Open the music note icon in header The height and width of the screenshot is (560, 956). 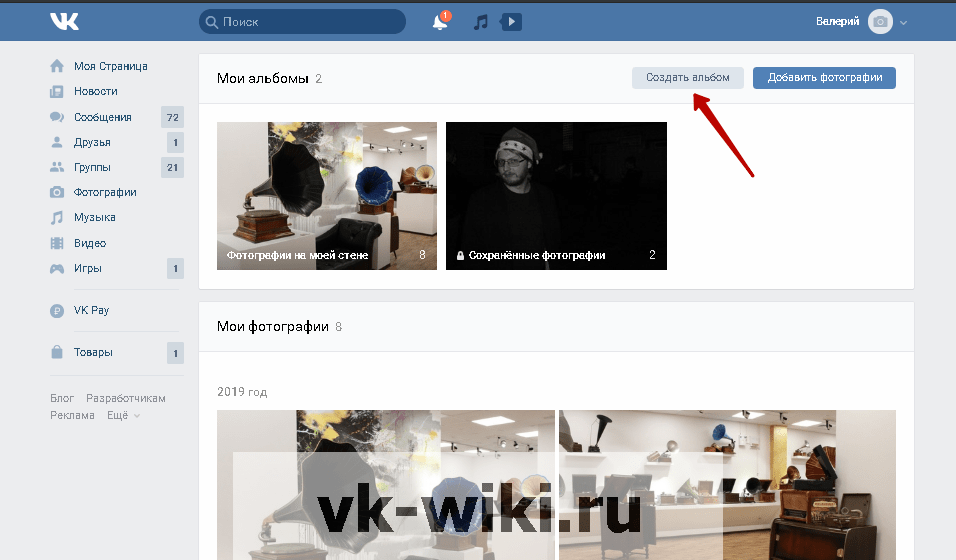pyautogui.click(x=481, y=22)
